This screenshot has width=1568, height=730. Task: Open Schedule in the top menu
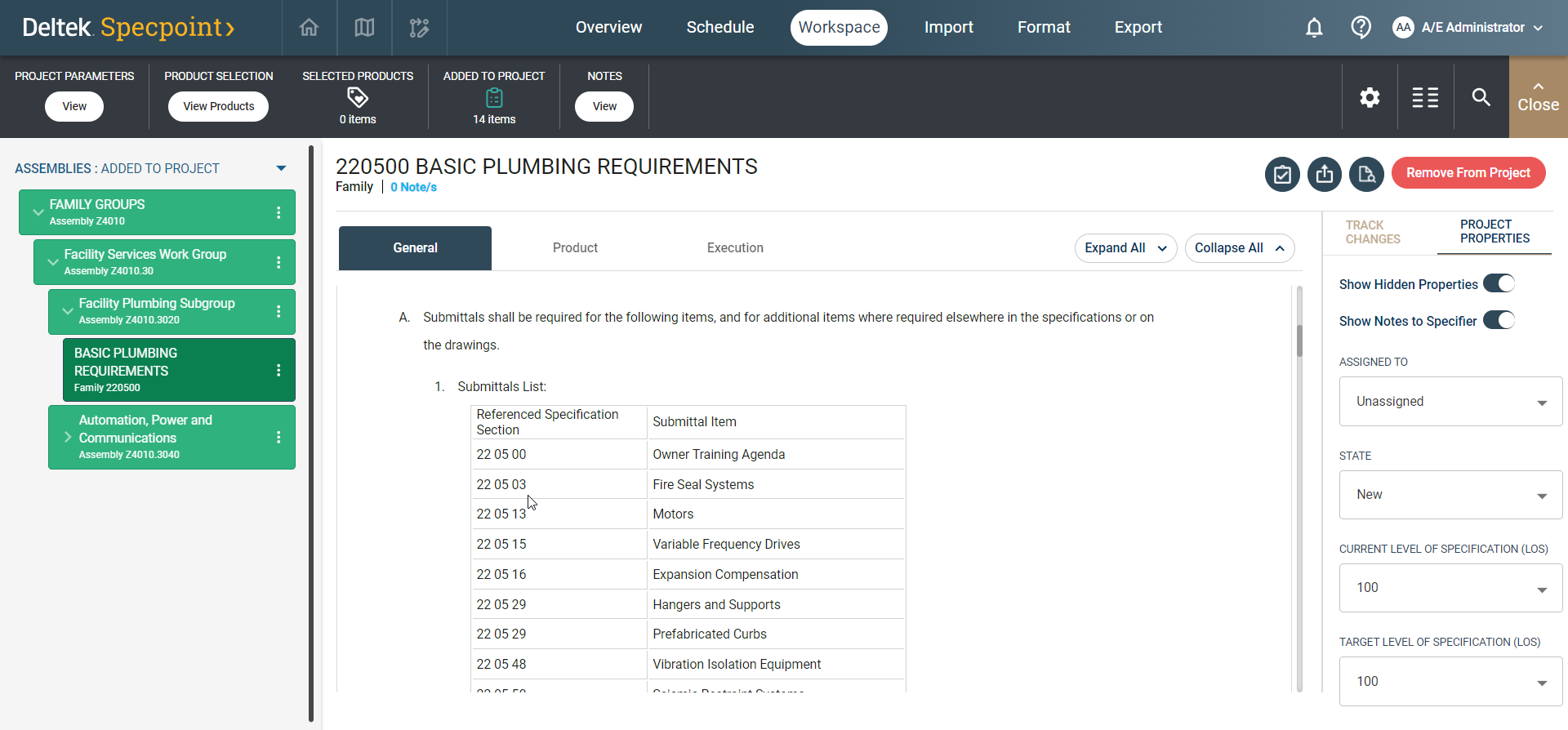click(x=719, y=28)
